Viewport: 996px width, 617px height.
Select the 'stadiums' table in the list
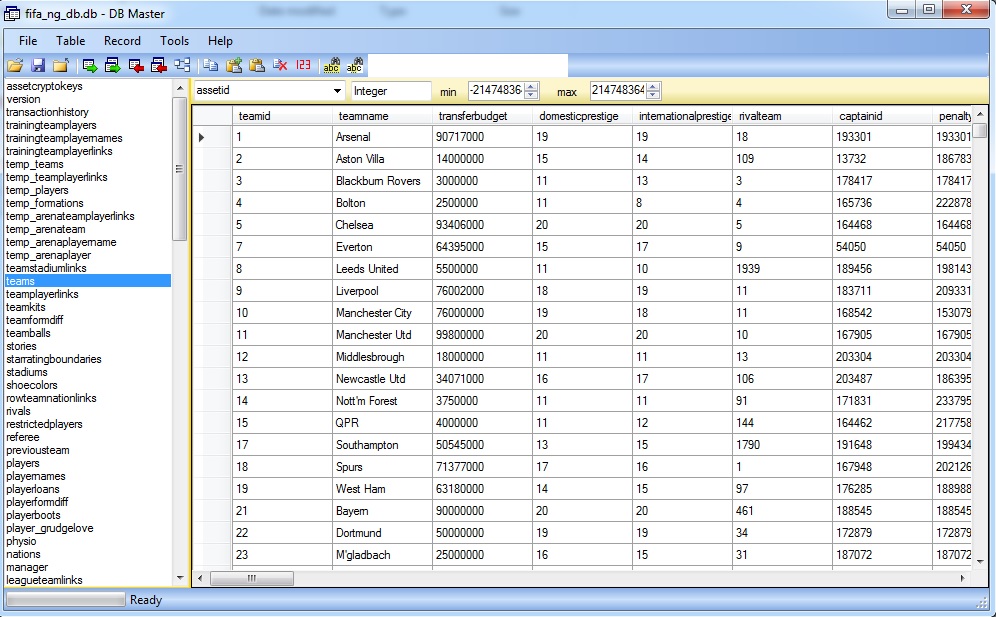pyautogui.click(x=27, y=372)
